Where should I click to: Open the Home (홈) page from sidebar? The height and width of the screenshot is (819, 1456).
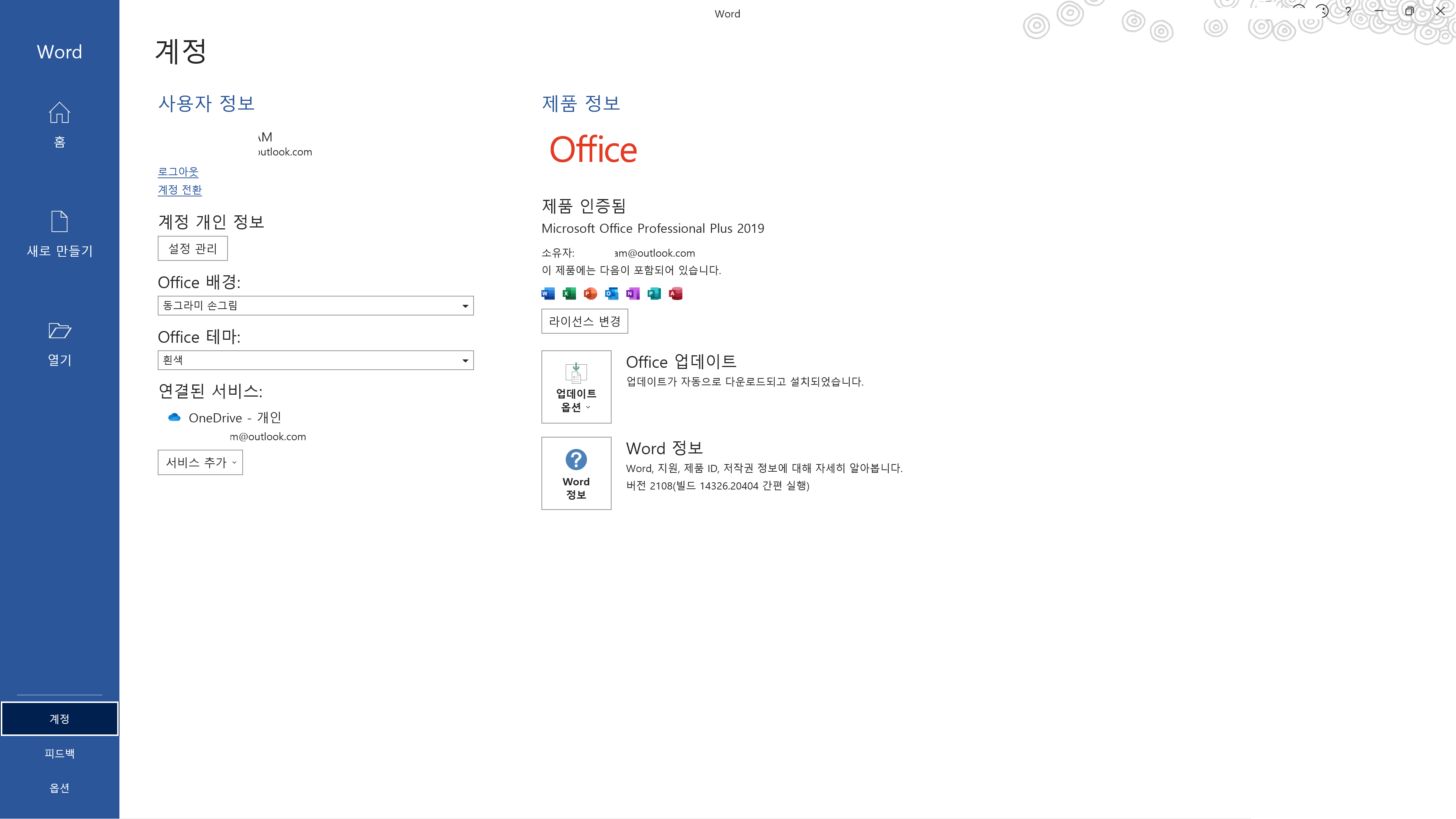click(60, 125)
